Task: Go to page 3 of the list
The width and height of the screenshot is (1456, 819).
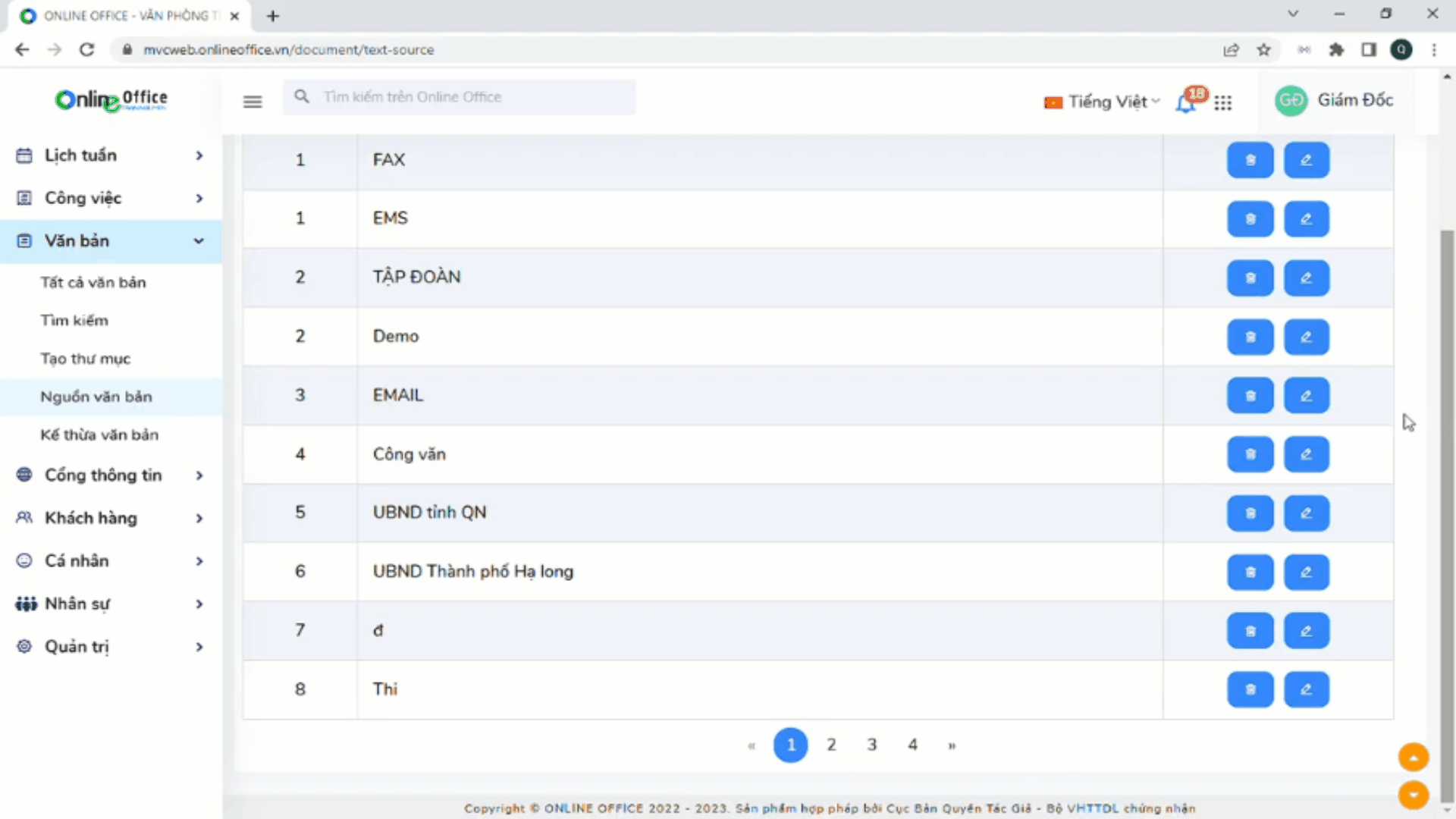Action: coord(871,745)
